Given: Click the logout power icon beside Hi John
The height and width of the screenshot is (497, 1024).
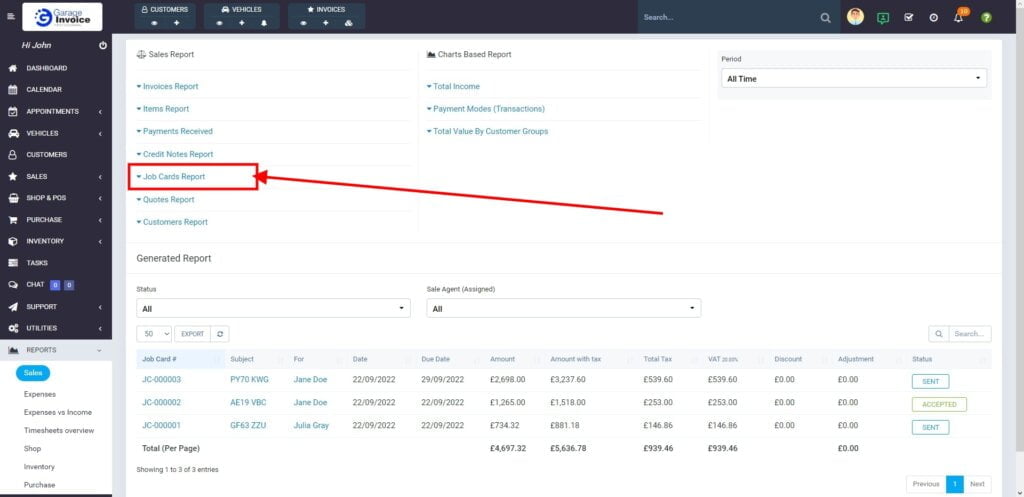Looking at the screenshot, I should (x=103, y=46).
